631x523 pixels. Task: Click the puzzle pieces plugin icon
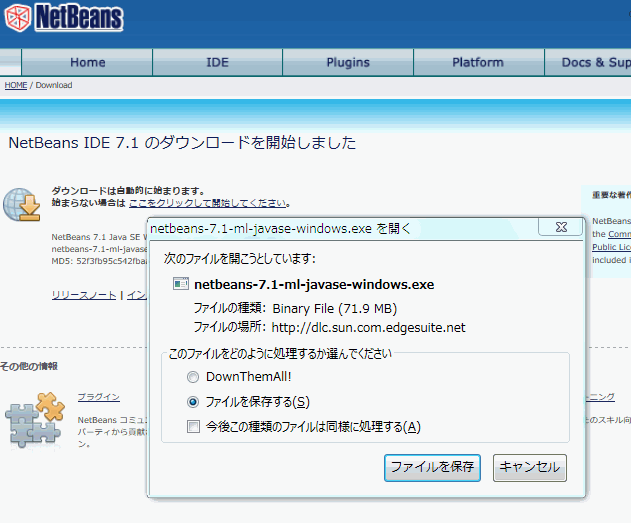(x=35, y=420)
